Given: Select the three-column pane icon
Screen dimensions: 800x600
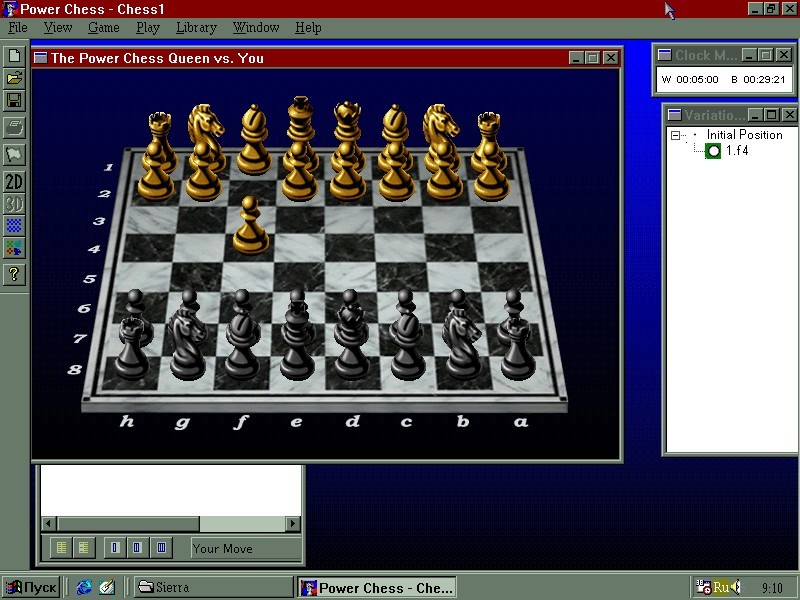Looking at the screenshot, I should [x=161, y=548].
